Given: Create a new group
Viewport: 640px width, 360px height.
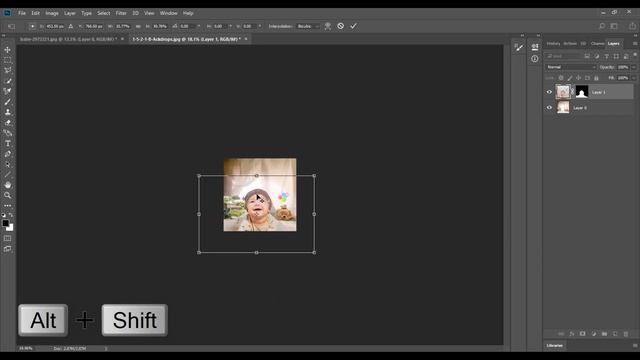Looking at the screenshot, I should pos(604,334).
